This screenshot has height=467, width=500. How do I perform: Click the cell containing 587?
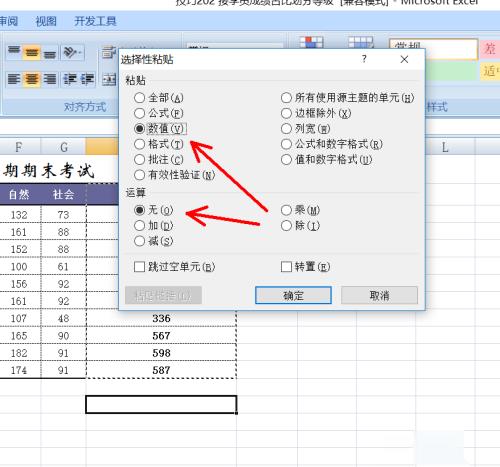161,370
